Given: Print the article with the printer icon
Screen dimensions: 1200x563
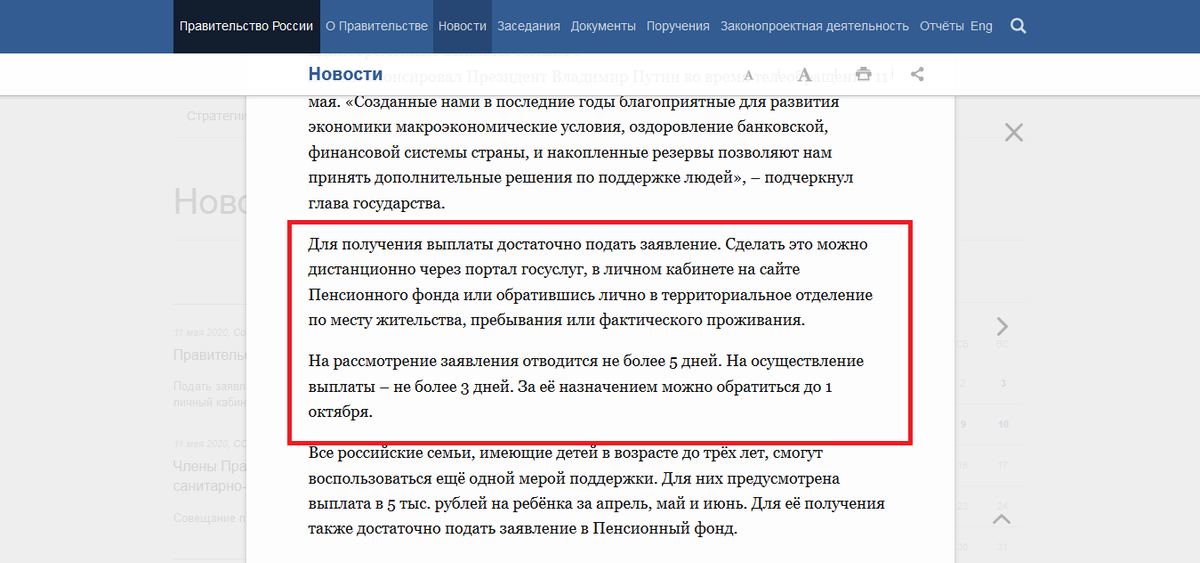Looking at the screenshot, I should click(864, 74).
